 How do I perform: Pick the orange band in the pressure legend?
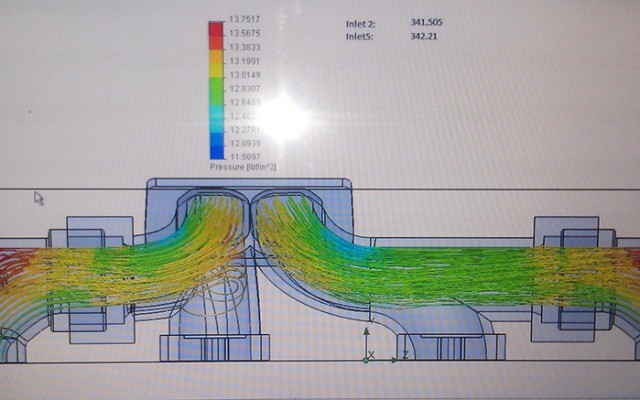[216, 62]
